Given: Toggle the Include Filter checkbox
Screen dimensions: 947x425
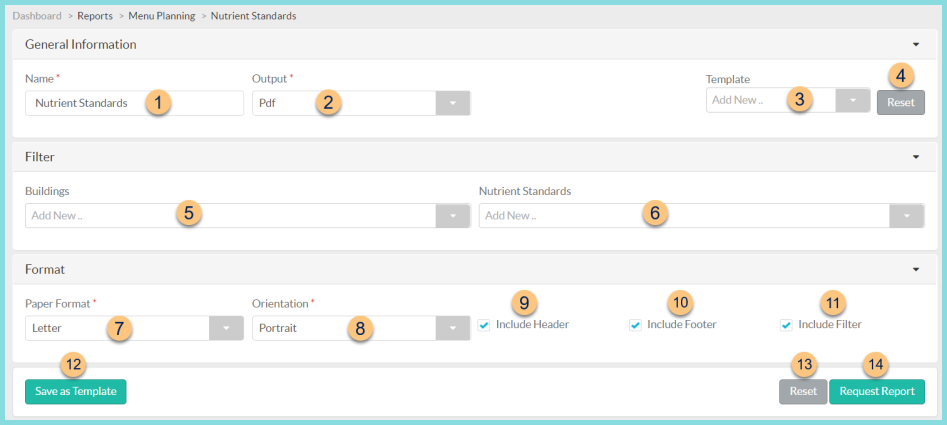Looking at the screenshot, I should pos(786,325).
